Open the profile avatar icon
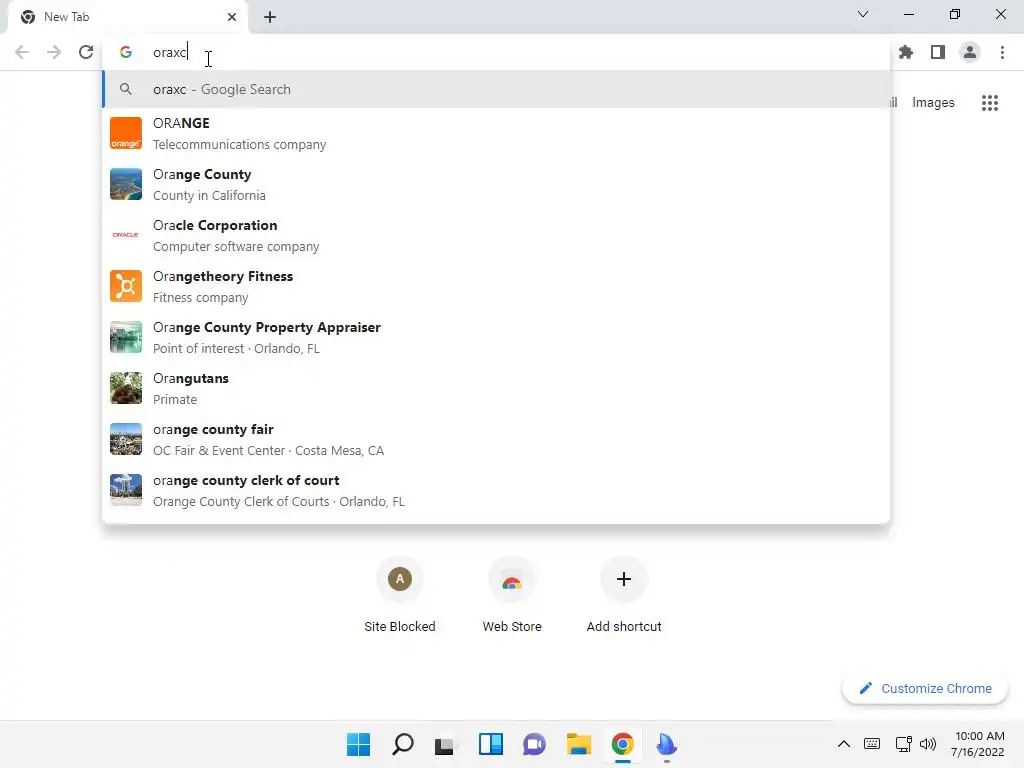This screenshot has width=1024, height=768. point(970,52)
